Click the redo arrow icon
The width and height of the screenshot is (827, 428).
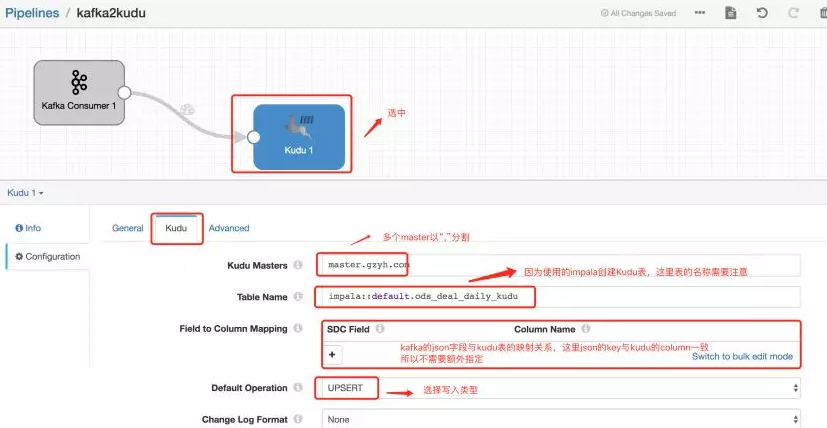[793, 13]
